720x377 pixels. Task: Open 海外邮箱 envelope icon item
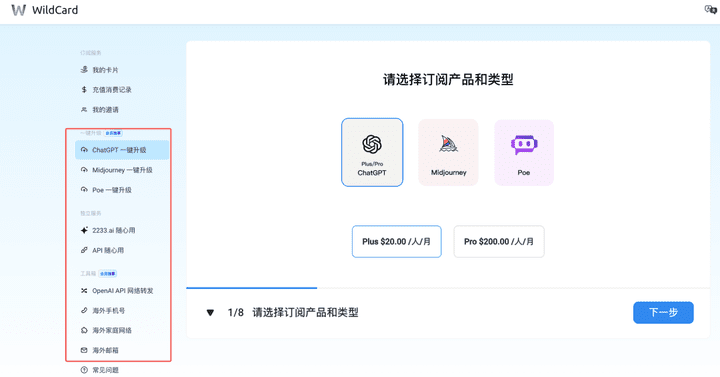pos(84,350)
